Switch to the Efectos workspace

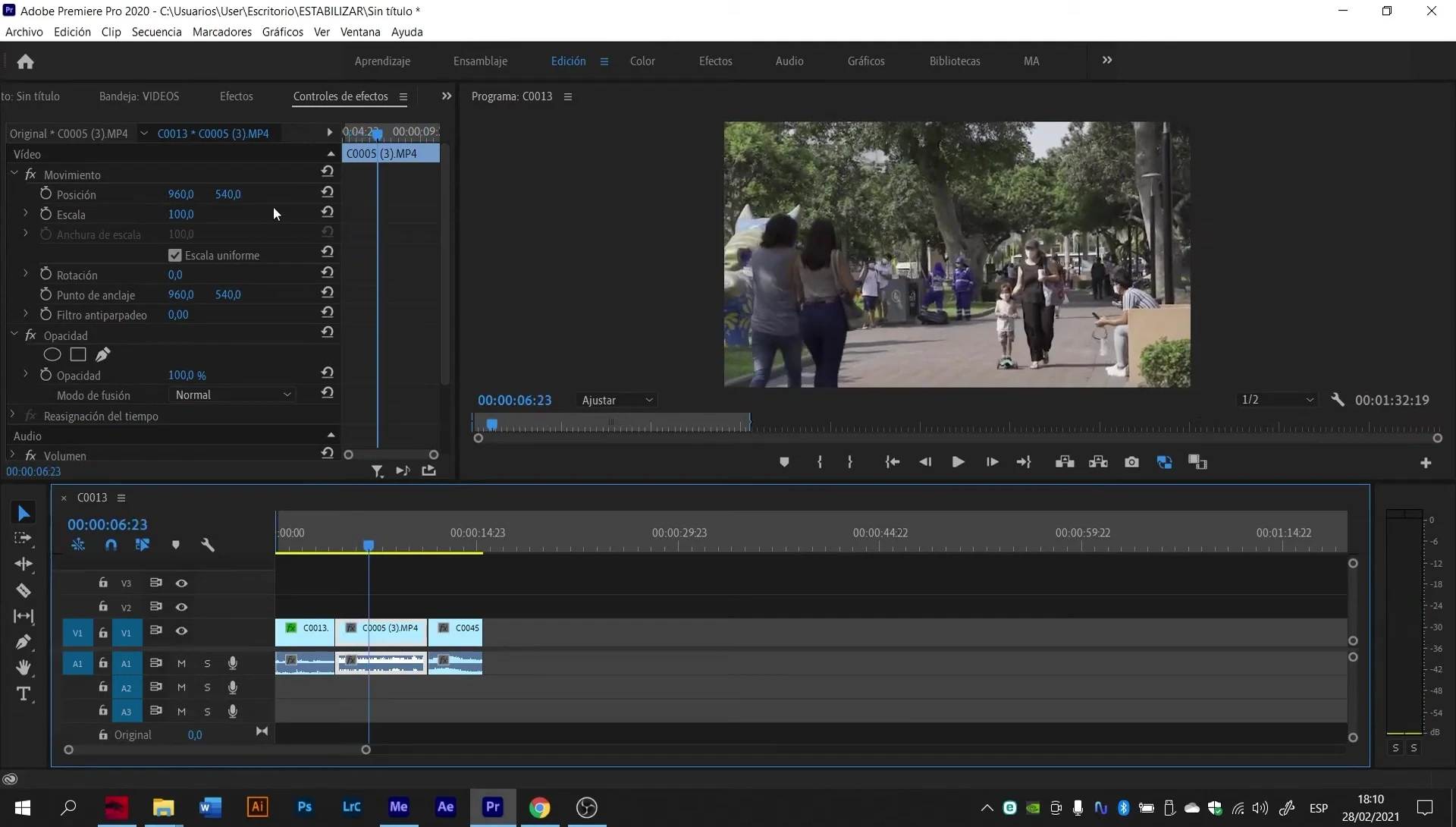(x=715, y=61)
